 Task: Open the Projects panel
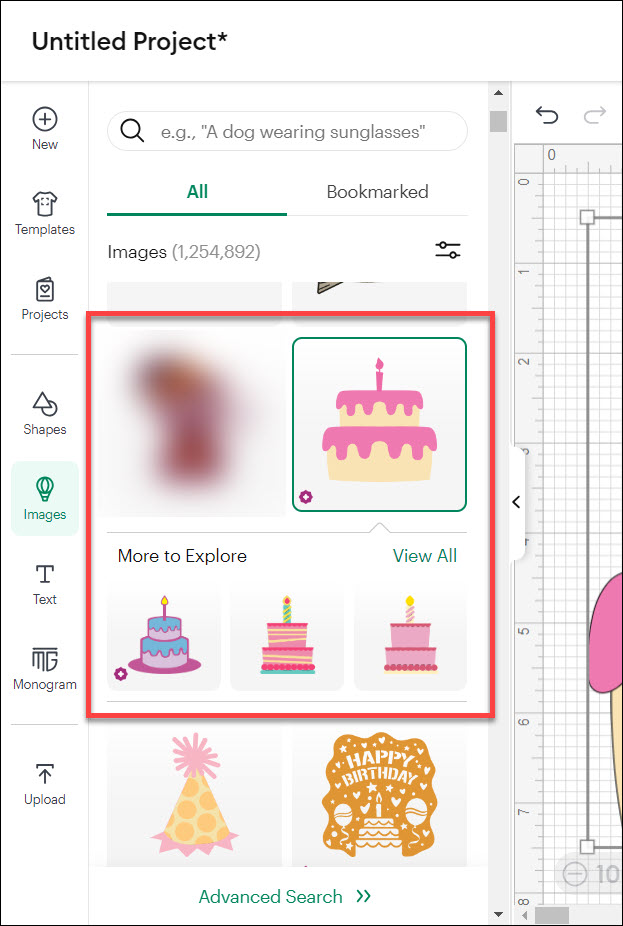[45, 299]
